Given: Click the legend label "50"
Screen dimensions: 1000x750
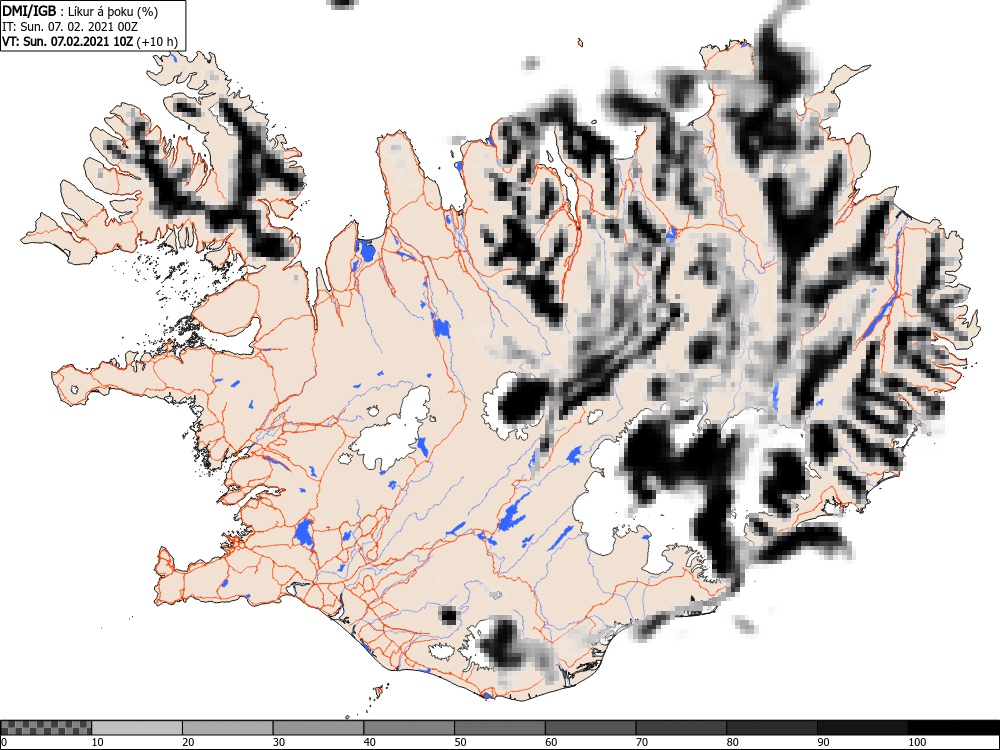Looking at the screenshot, I should point(460,742).
